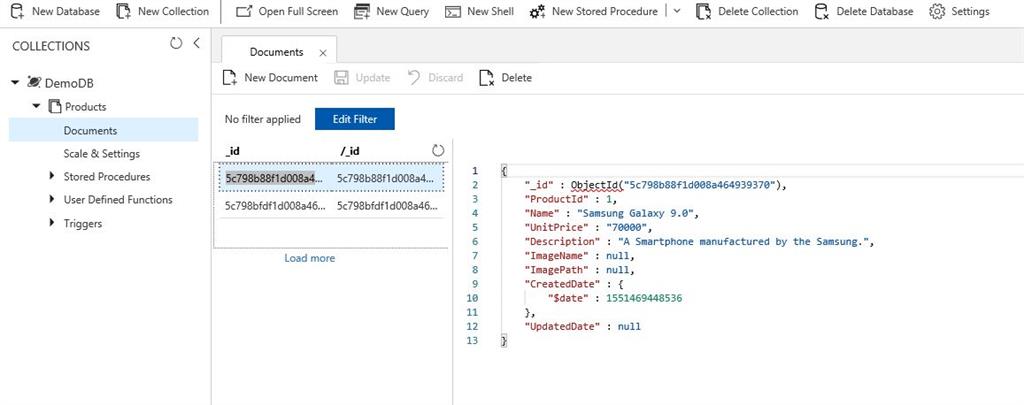The width and height of the screenshot is (1024, 405).
Task: Collapse the Collections sidebar with chevron
Action: pos(196,43)
